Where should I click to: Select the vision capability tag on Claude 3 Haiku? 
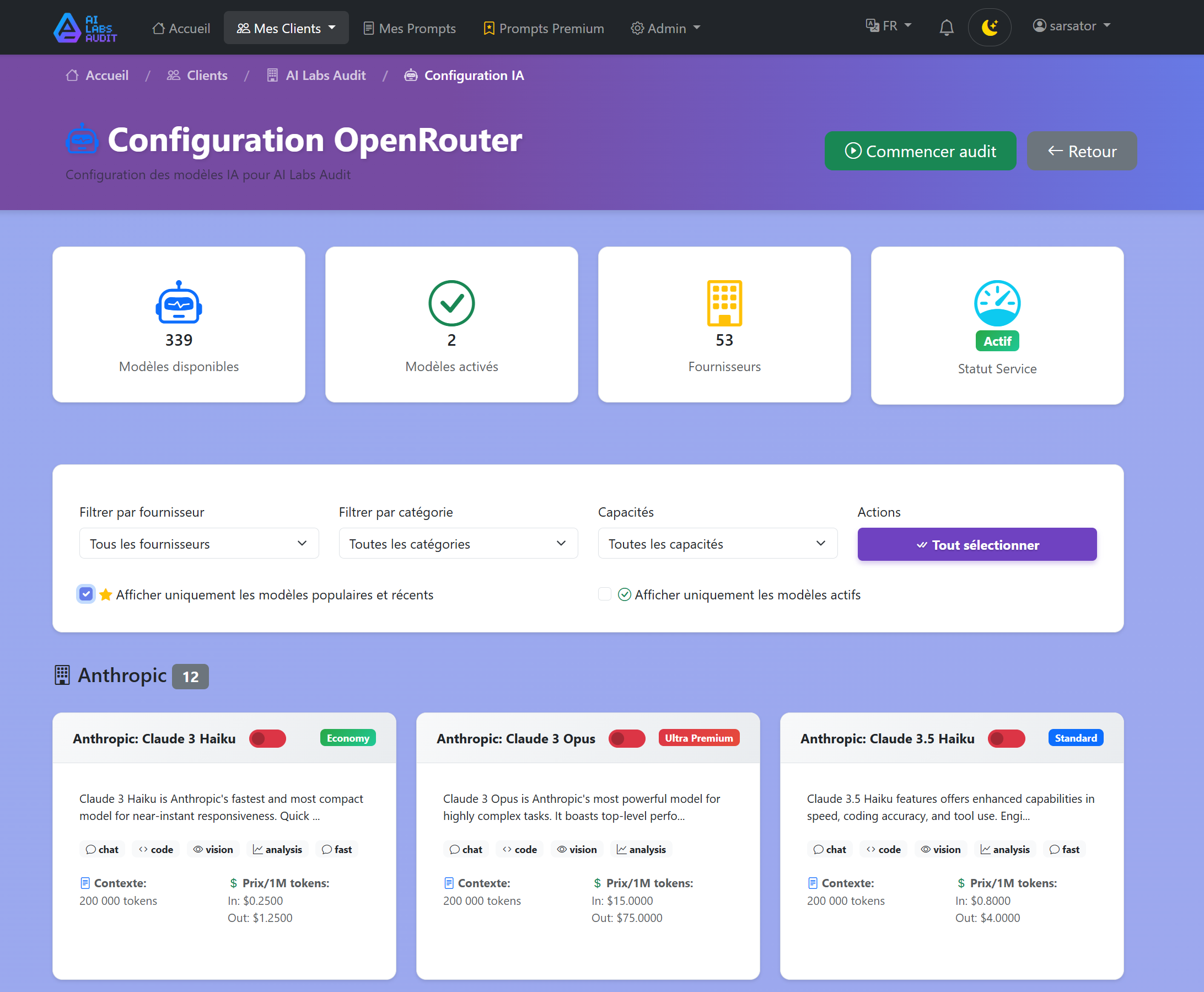[x=212, y=849]
